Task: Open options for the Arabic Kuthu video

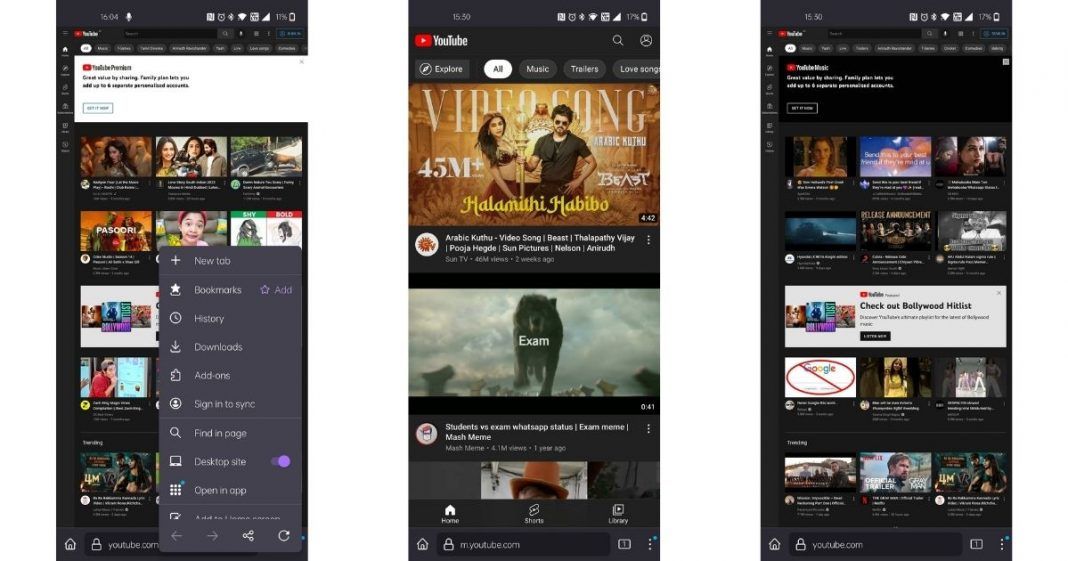Action: click(x=648, y=240)
